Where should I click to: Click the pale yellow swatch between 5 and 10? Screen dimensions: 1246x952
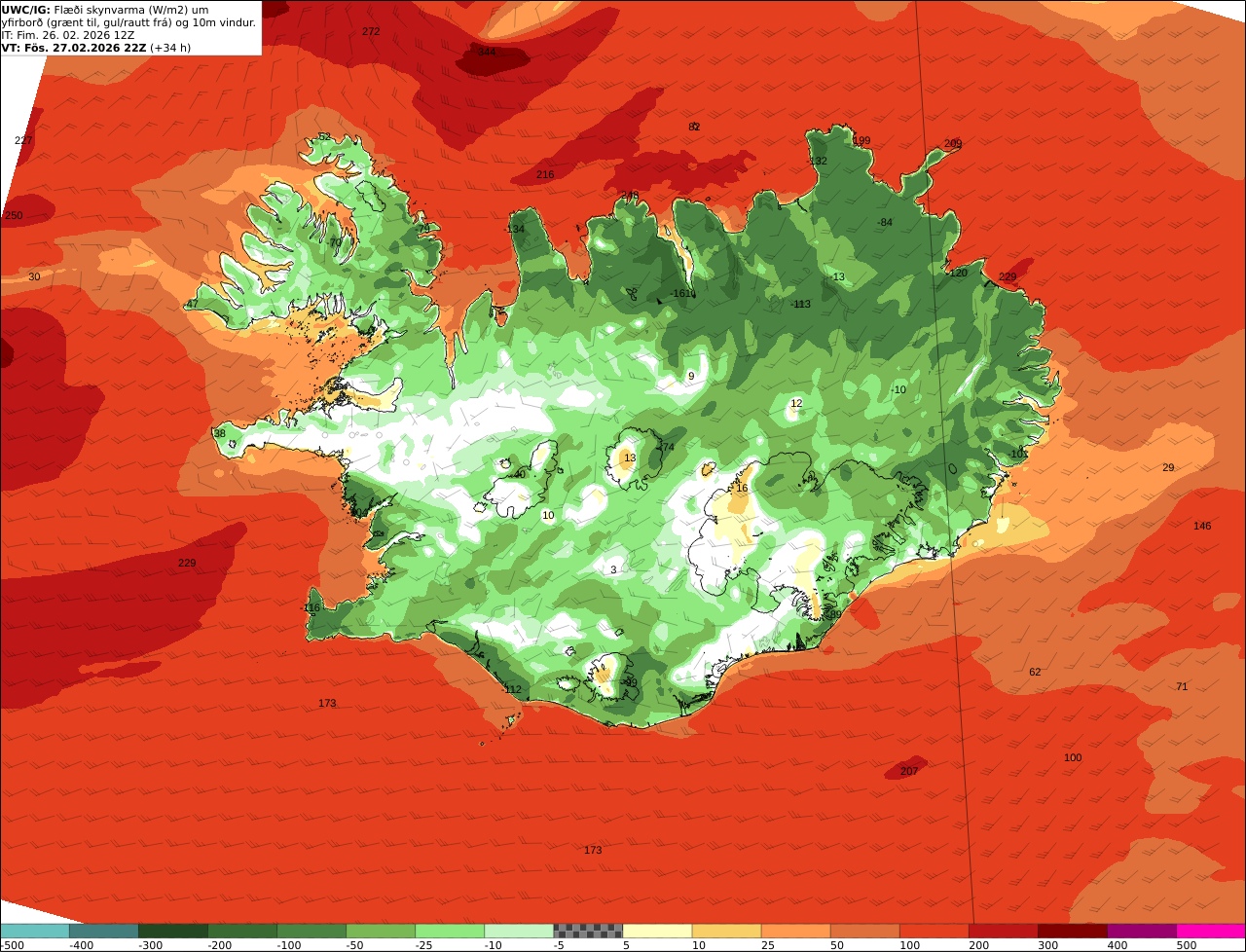click(657, 931)
